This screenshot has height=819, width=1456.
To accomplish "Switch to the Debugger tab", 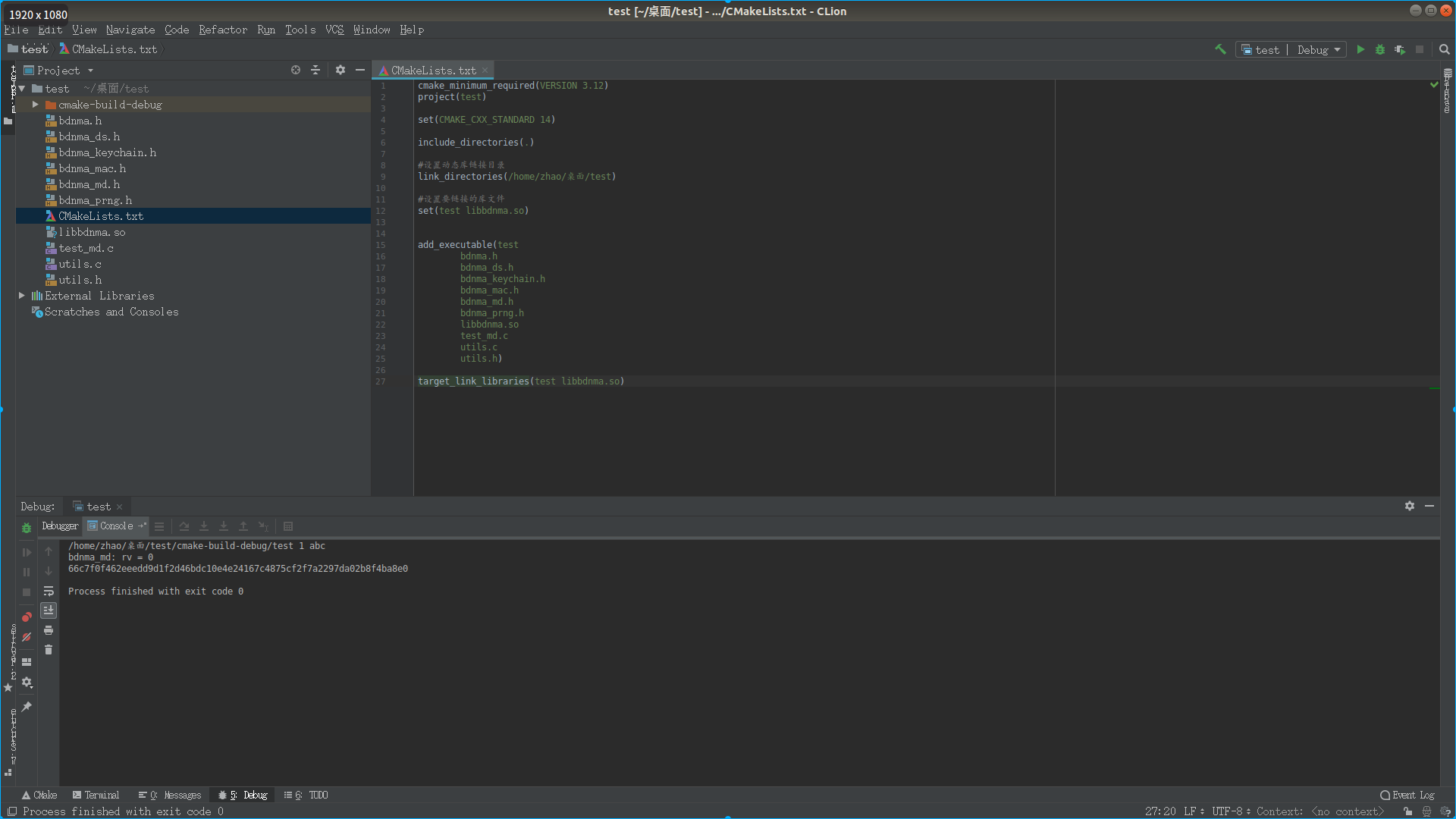I will pos(59,526).
